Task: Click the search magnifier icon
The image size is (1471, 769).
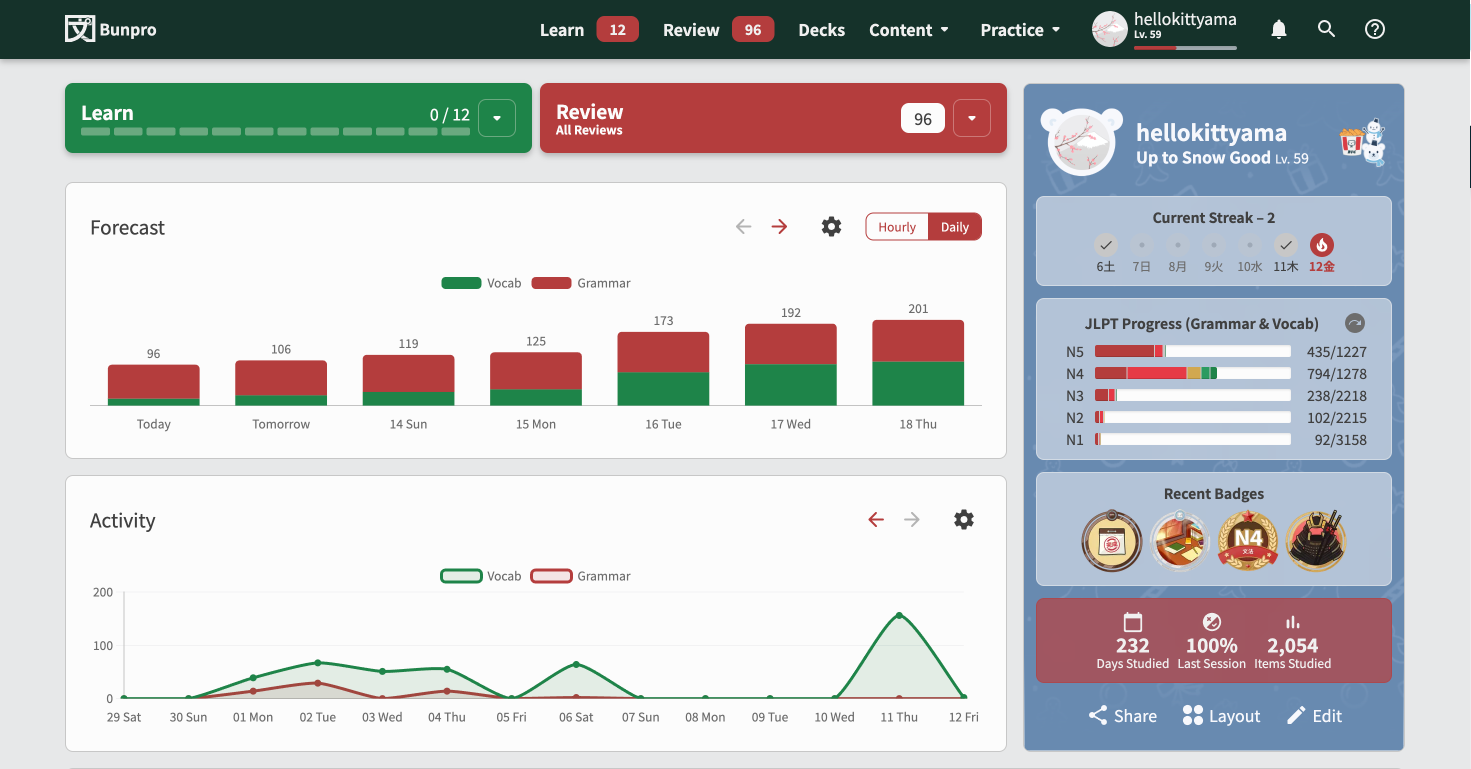Action: coord(1326,30)
